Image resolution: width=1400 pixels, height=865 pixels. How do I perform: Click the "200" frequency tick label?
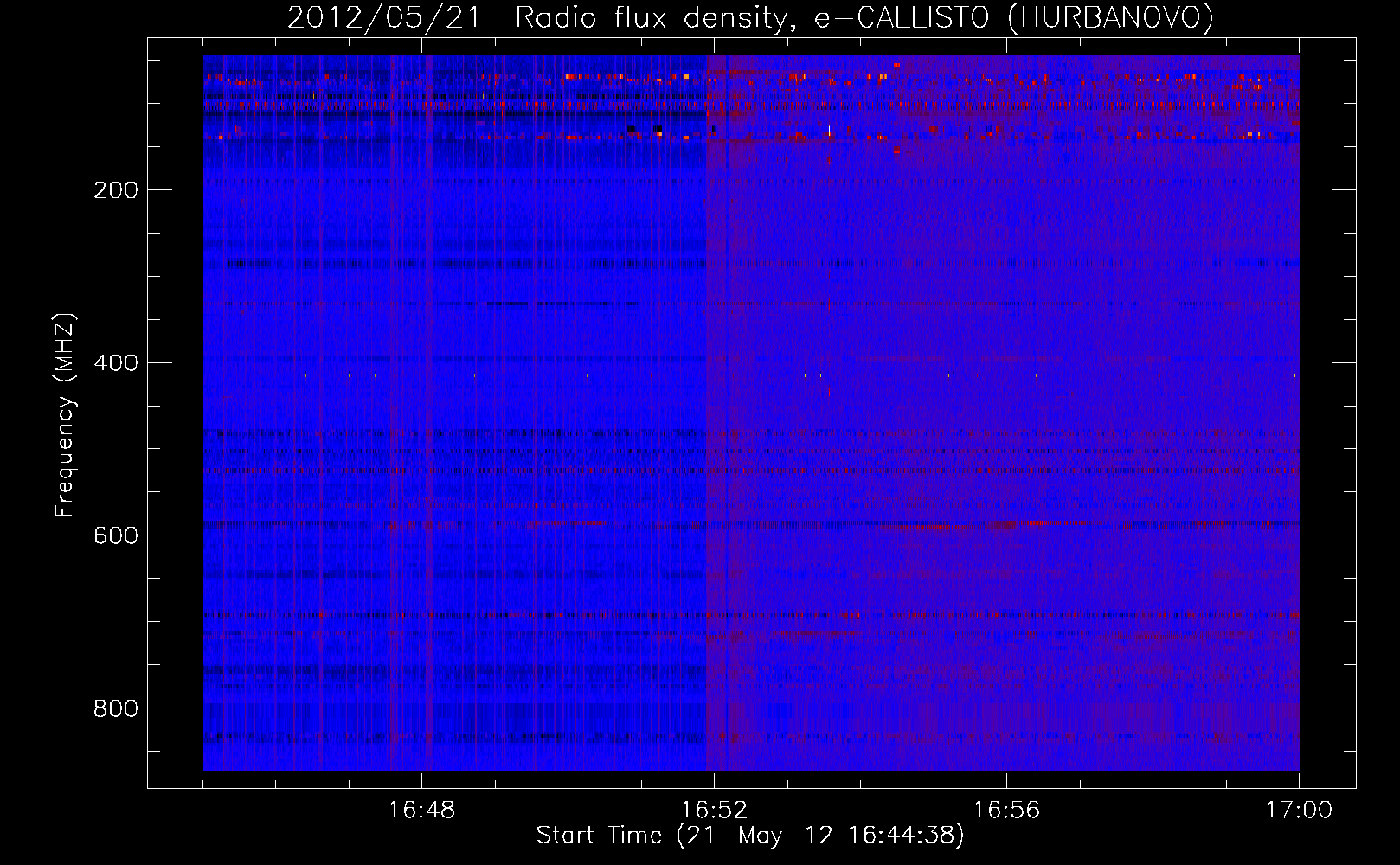pos(116,190)
